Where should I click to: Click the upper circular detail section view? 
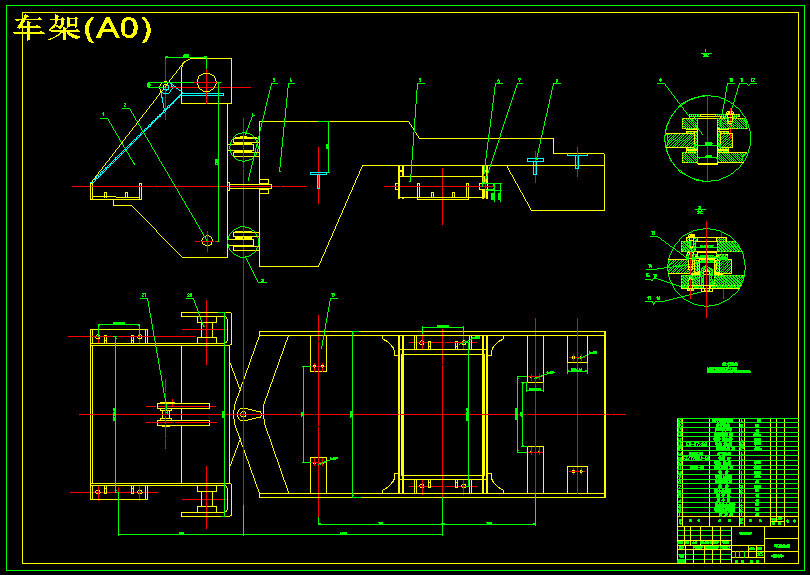pos(707,138)
